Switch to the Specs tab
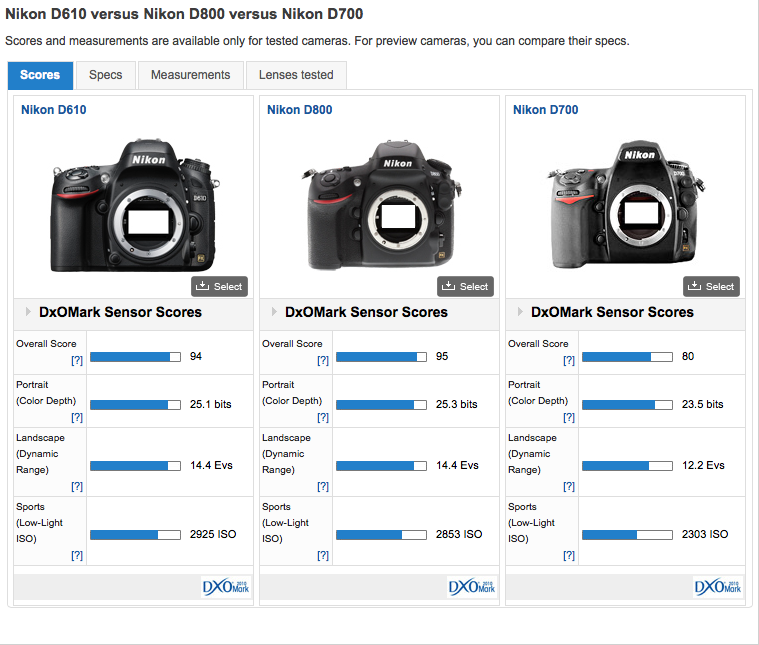This screenshot has height=645, width=759. point(105,75)
